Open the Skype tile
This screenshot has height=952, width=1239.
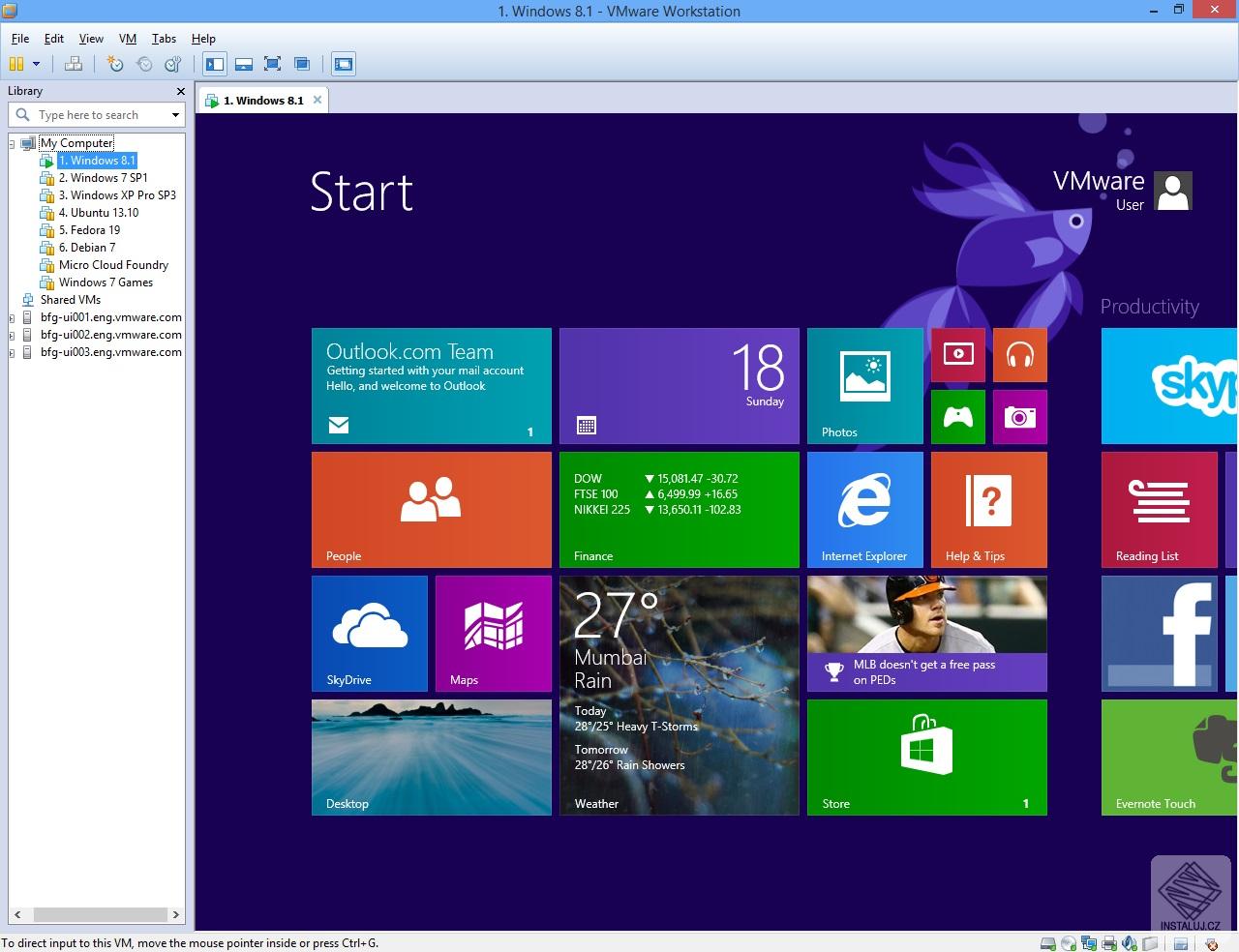pyautogui.click(x=1169, y=386)
